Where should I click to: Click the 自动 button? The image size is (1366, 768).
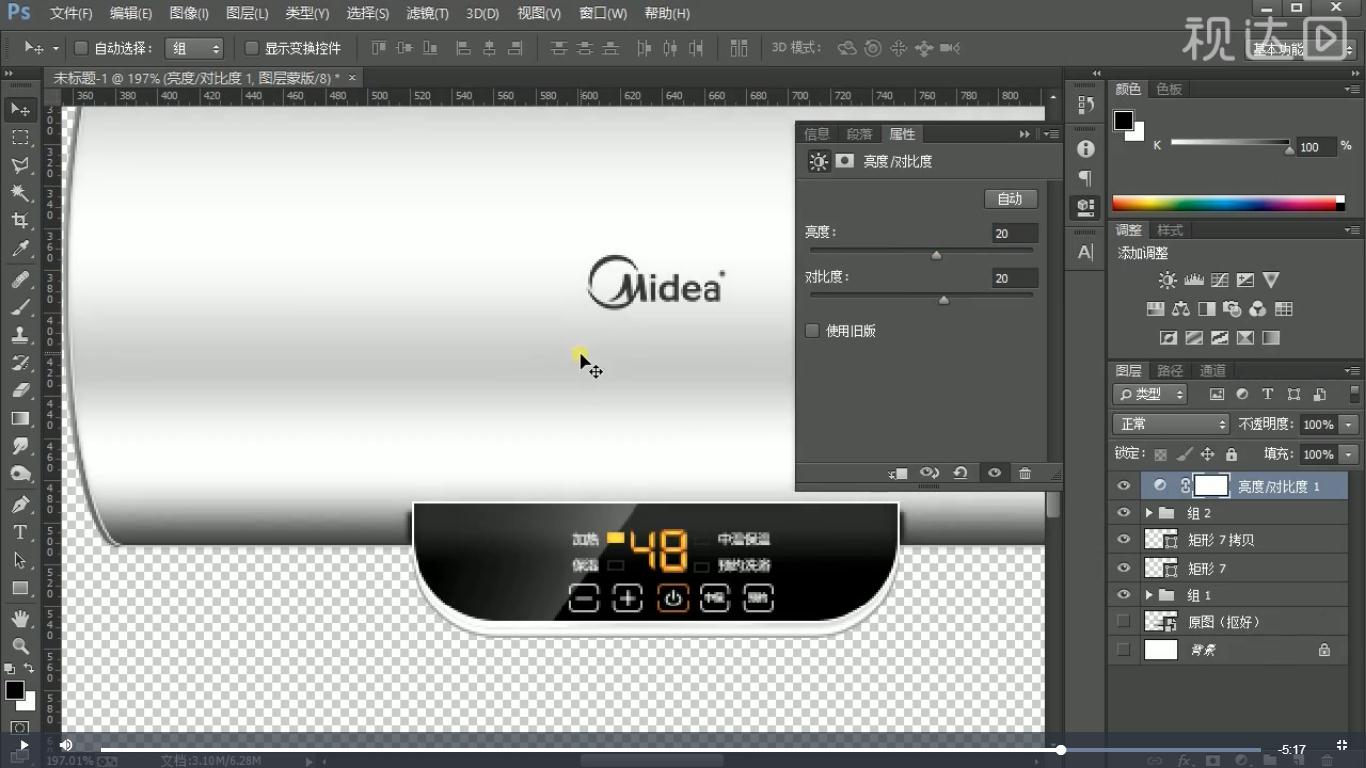point(1010,199)
